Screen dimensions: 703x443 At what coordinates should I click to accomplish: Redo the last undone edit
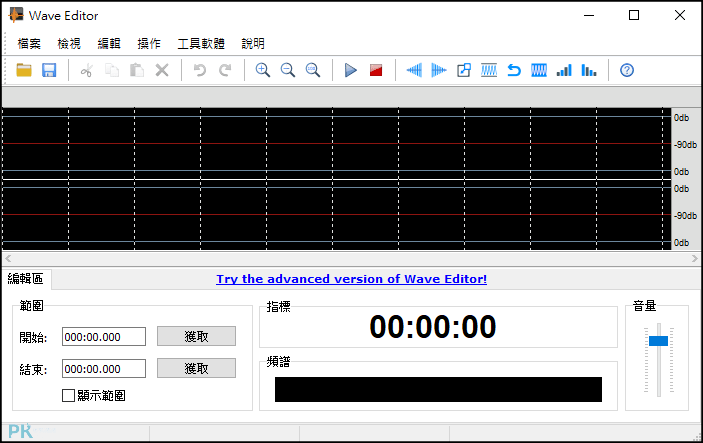225,70
